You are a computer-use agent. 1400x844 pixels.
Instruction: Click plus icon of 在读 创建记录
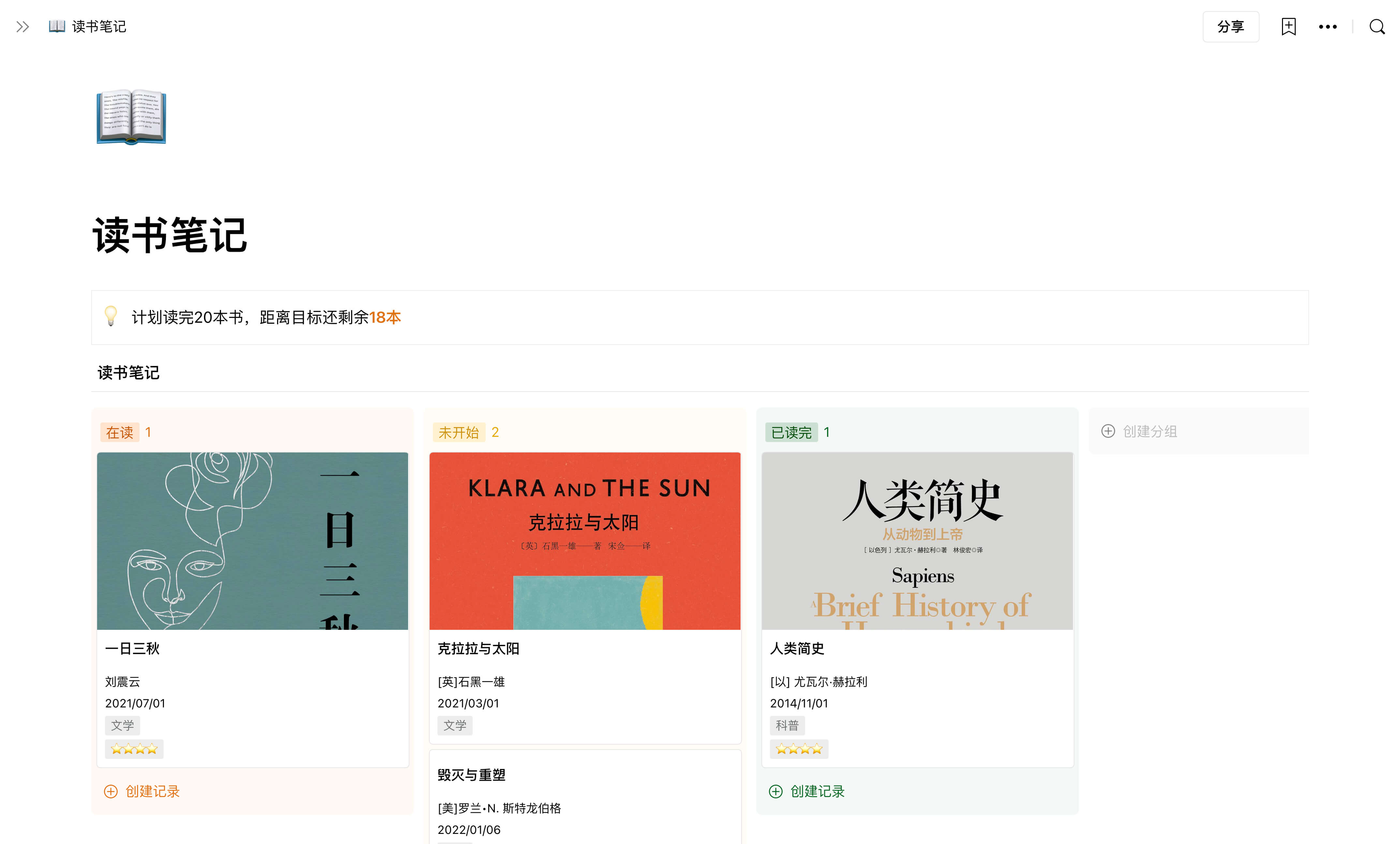(110, 791)
